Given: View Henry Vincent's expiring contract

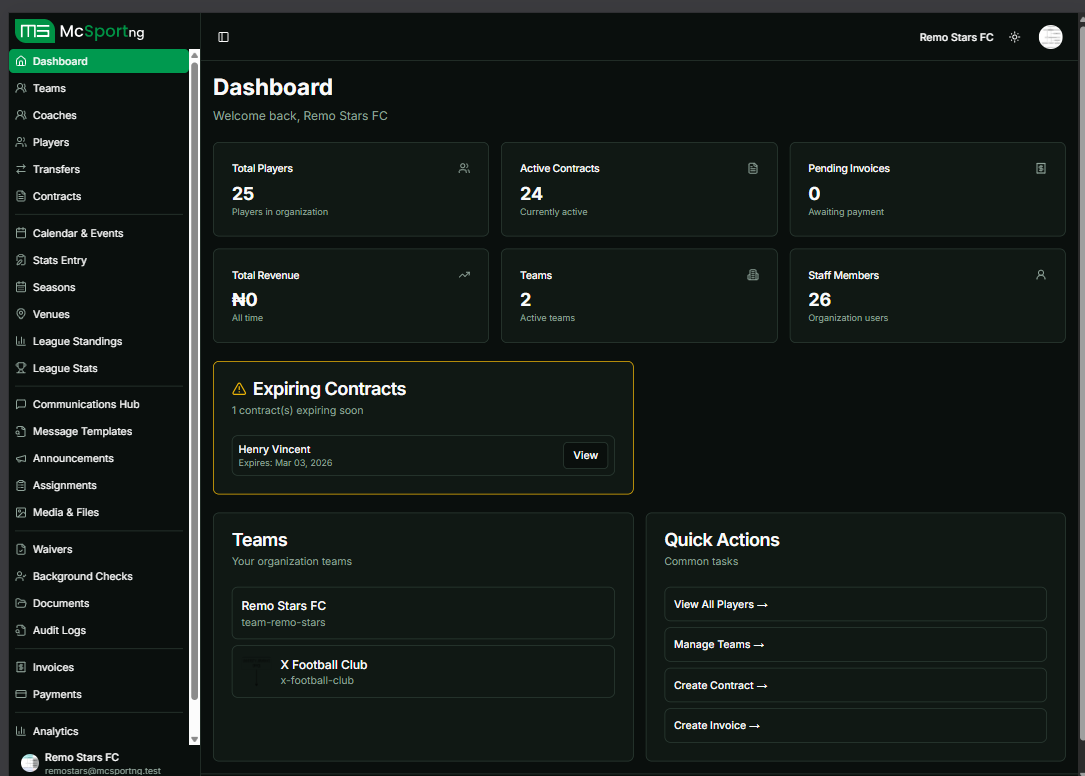Looking at the screenshot, I should click(585, 455).
